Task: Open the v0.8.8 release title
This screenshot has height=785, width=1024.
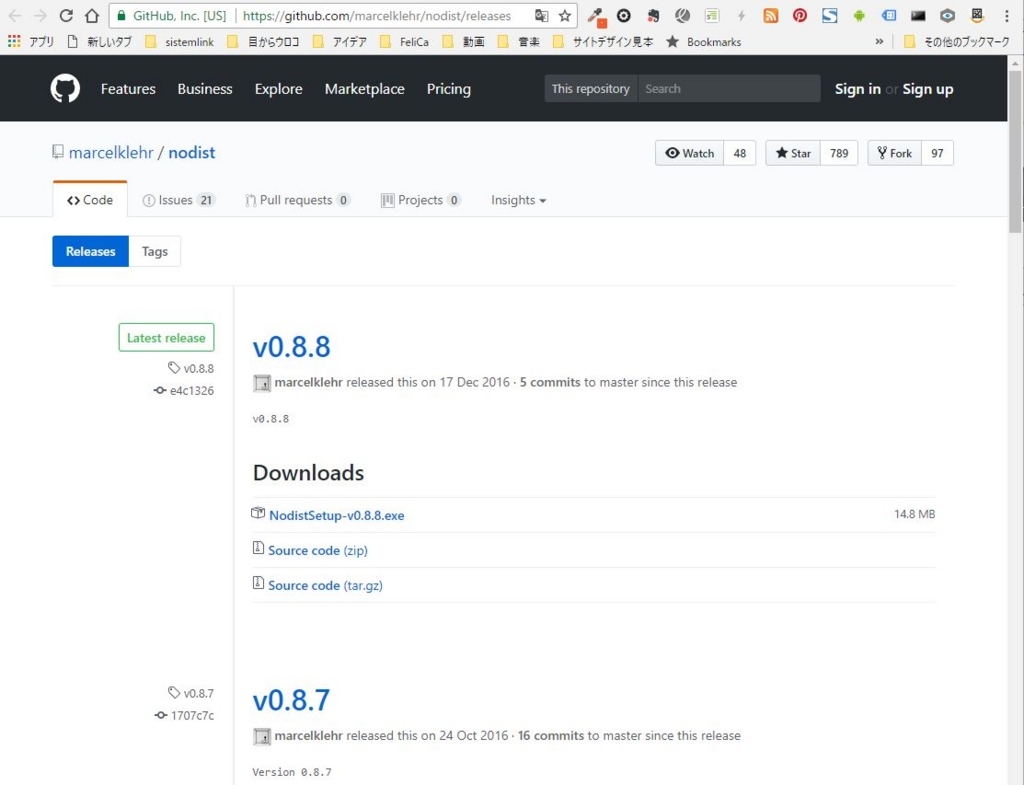Action: click(291, 347)
